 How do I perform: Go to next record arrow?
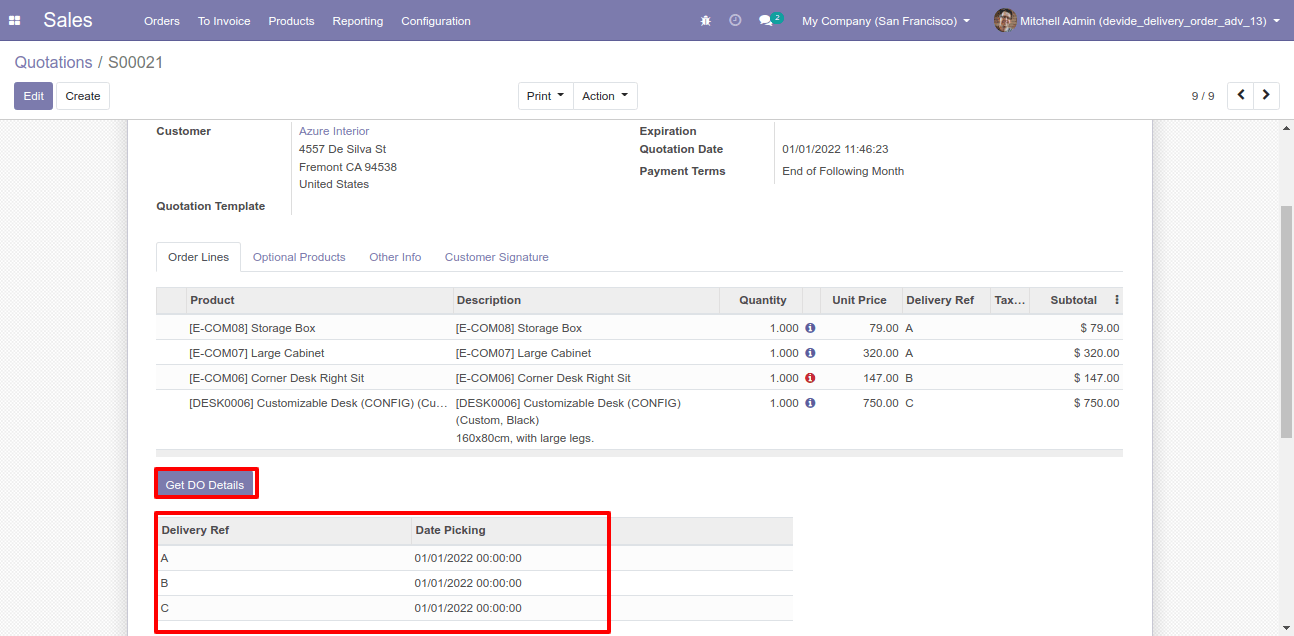[x=1267, y=95]
